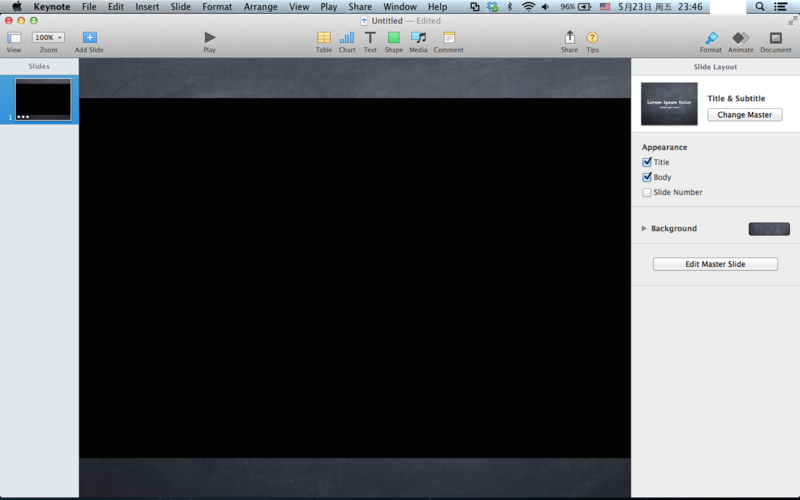Insert a Table from the toolbar

pyautogui.click(x=323, y=37)
